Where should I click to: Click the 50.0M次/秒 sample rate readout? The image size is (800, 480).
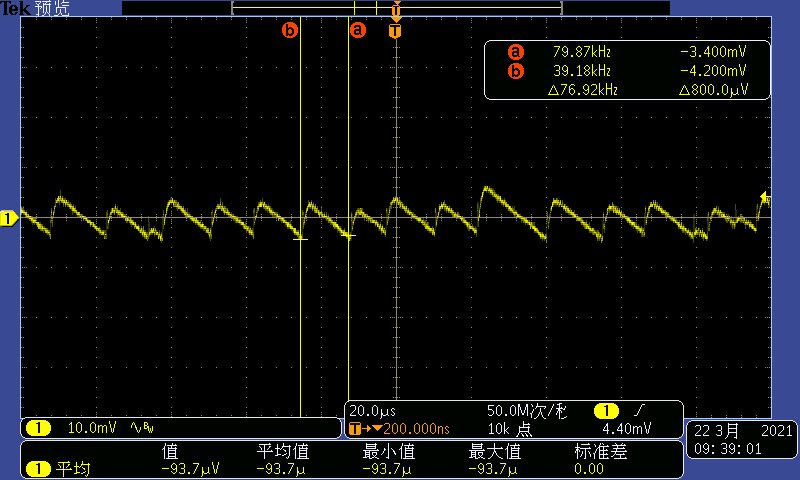pos(527,411)
